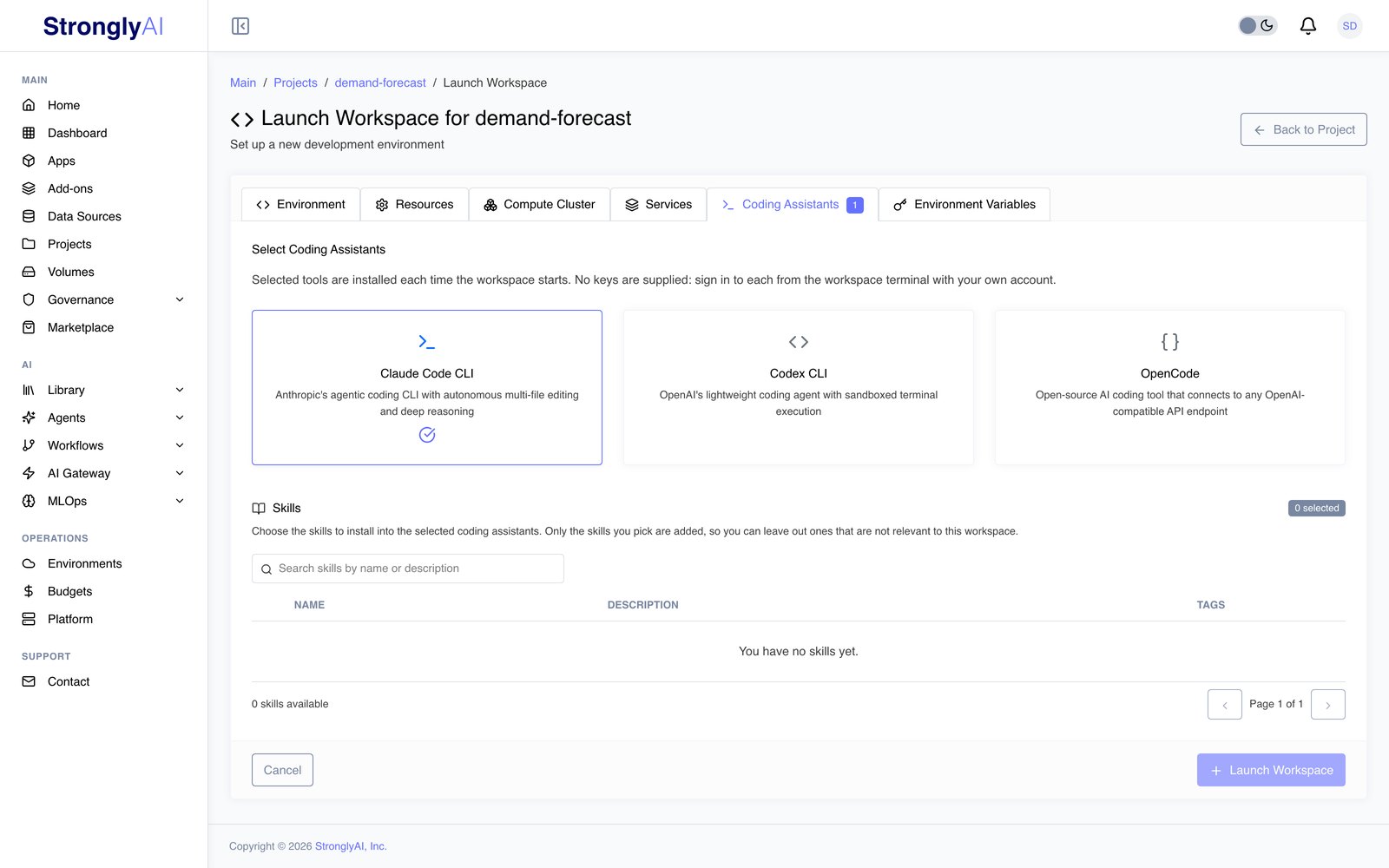Open the demand-forecast breadcrumb link
This screenshot has width=1389, height=868.
380,82
